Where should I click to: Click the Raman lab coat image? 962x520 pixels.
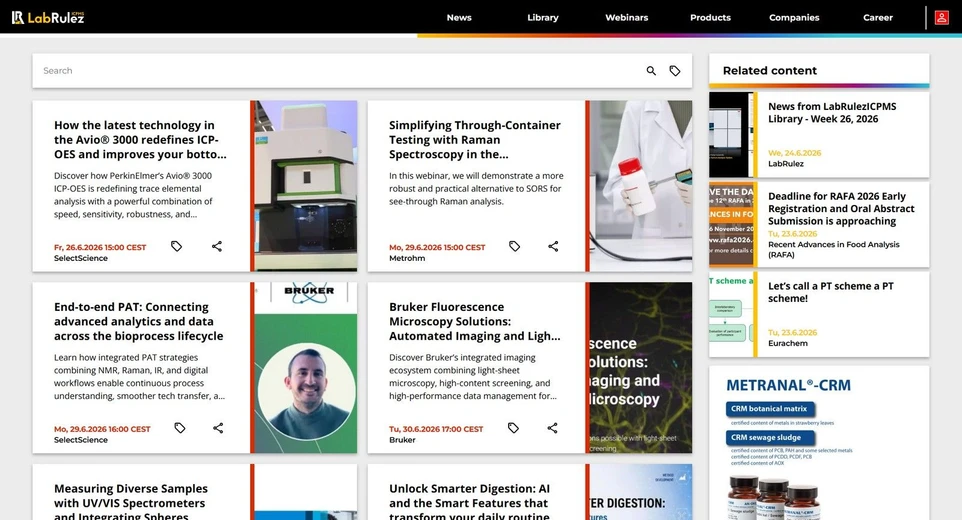(x=641, y=186)
